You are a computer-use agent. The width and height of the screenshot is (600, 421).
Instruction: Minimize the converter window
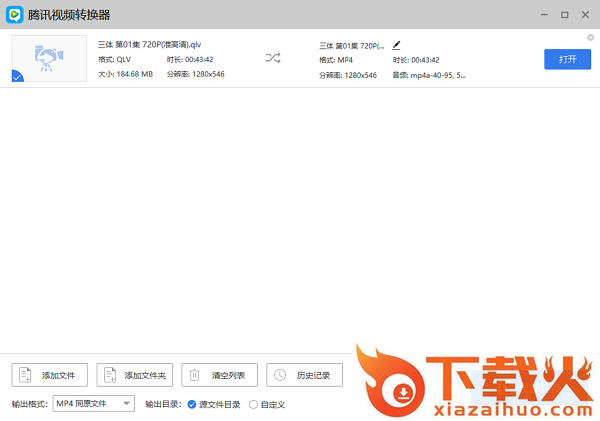pos(544,15)
